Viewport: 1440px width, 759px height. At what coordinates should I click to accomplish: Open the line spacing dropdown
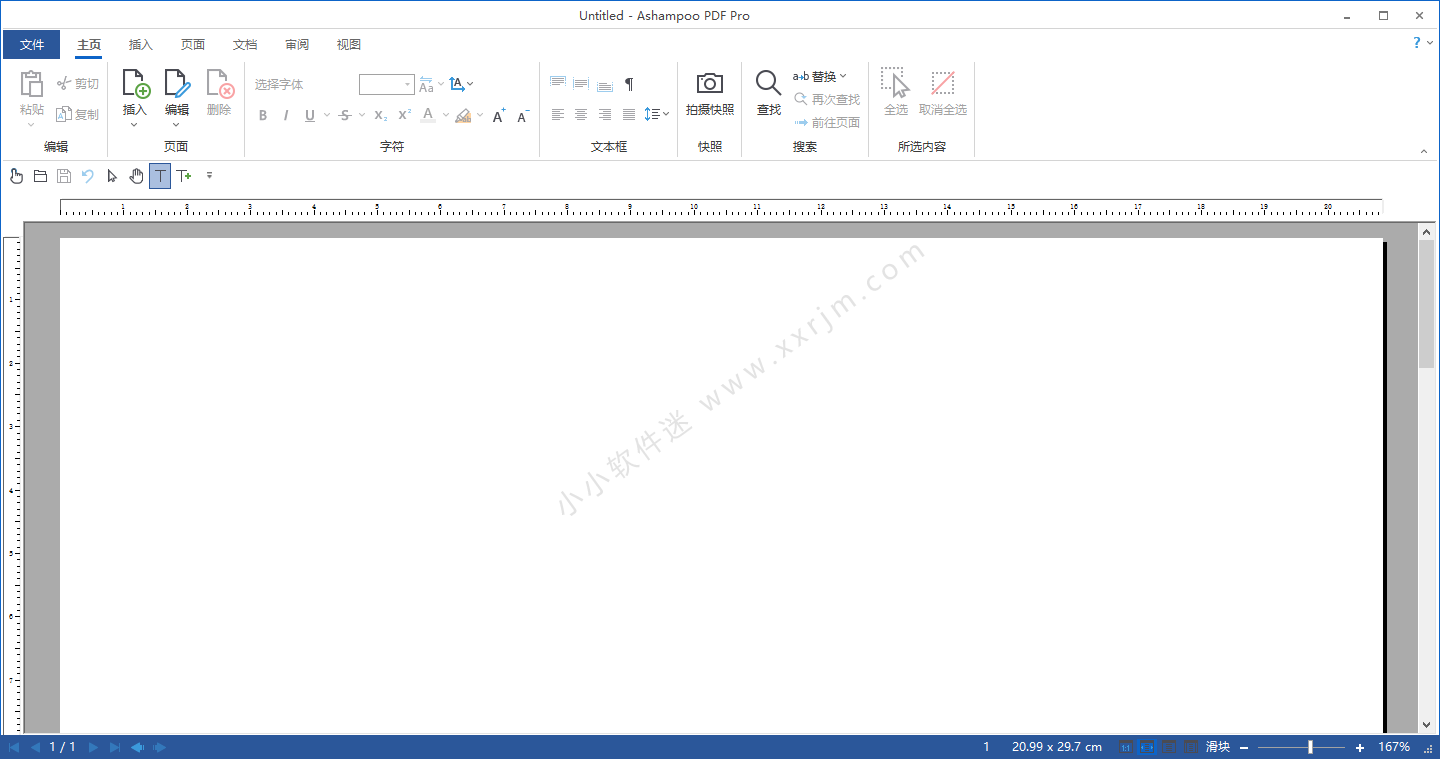pyautogui.click(x=656, y=115)
